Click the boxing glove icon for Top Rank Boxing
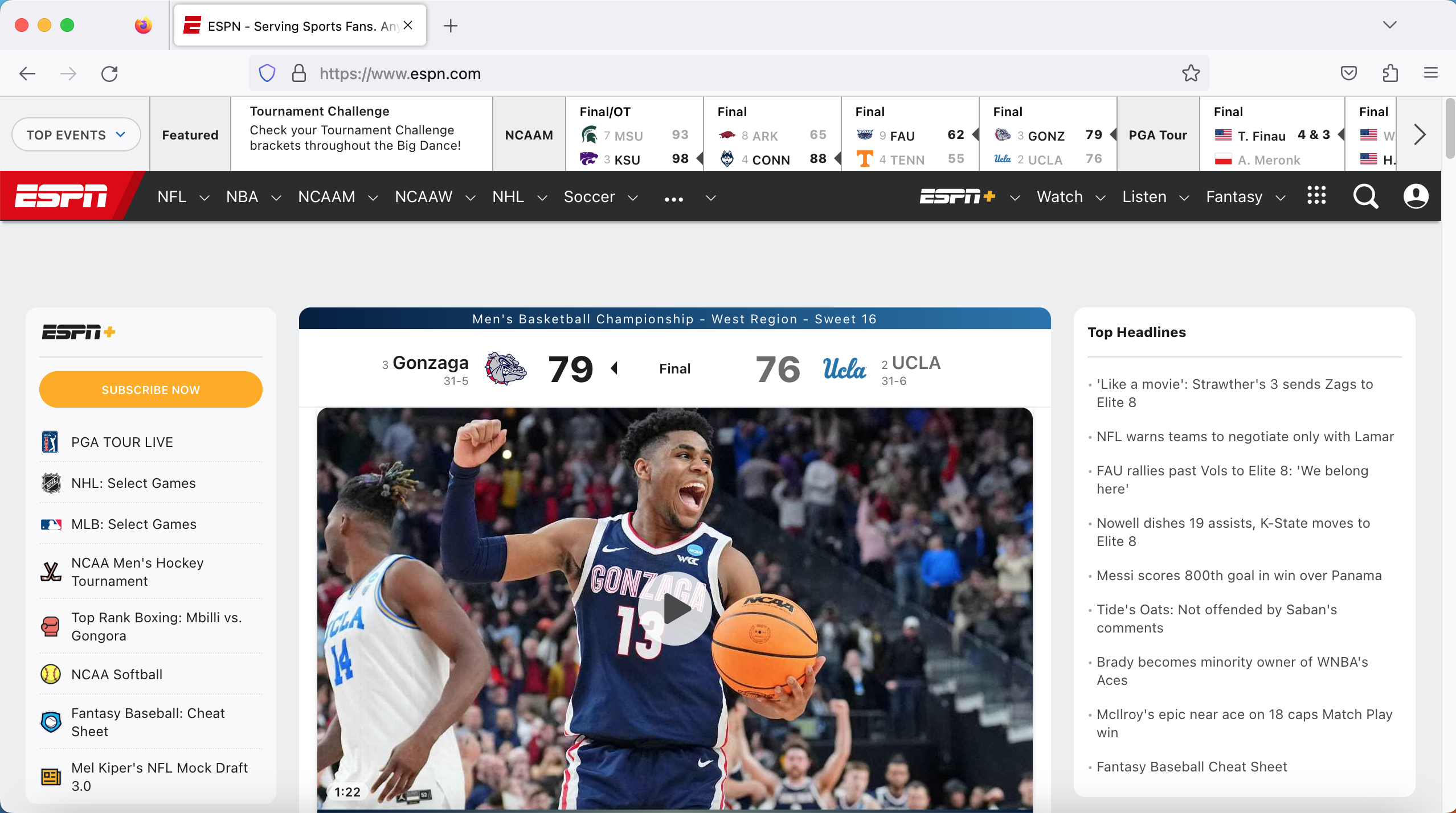Image resolution: width=1456 pixels, height=813 pixels. tap(50, 626)
